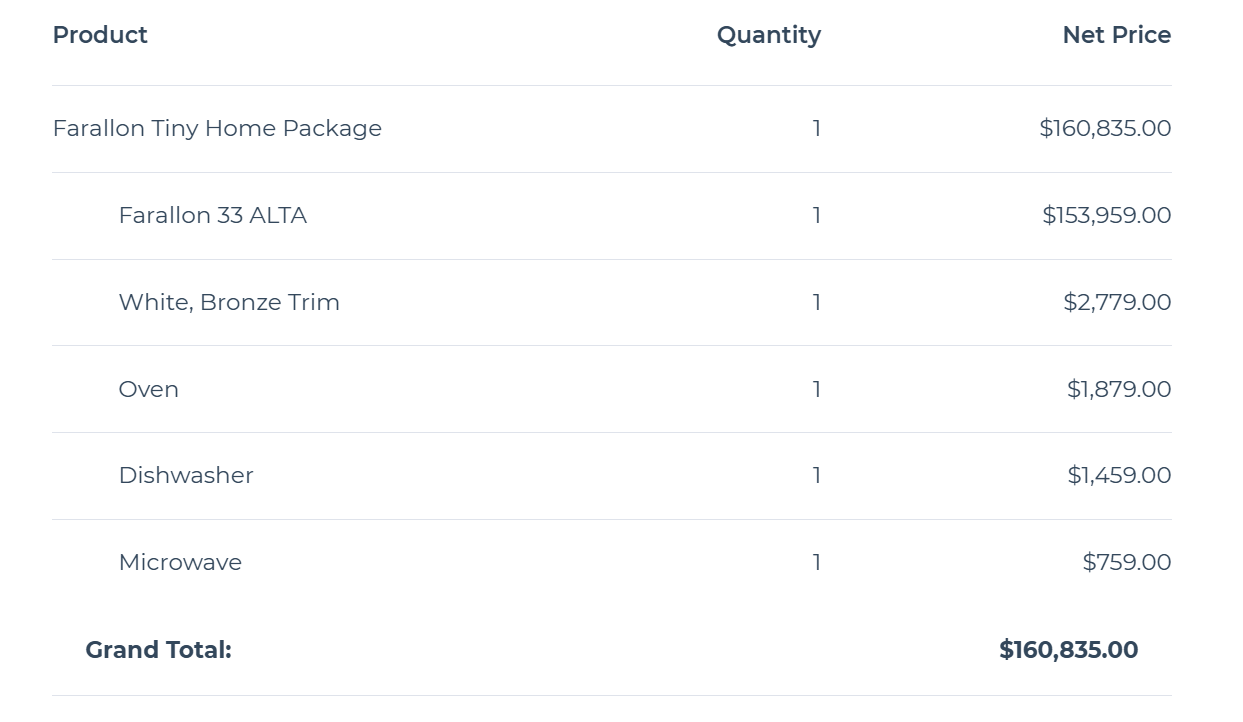This screenshot has height=722, width=1243.
Task: Click the Microwave price $759.00
Action: point(1127,562)
